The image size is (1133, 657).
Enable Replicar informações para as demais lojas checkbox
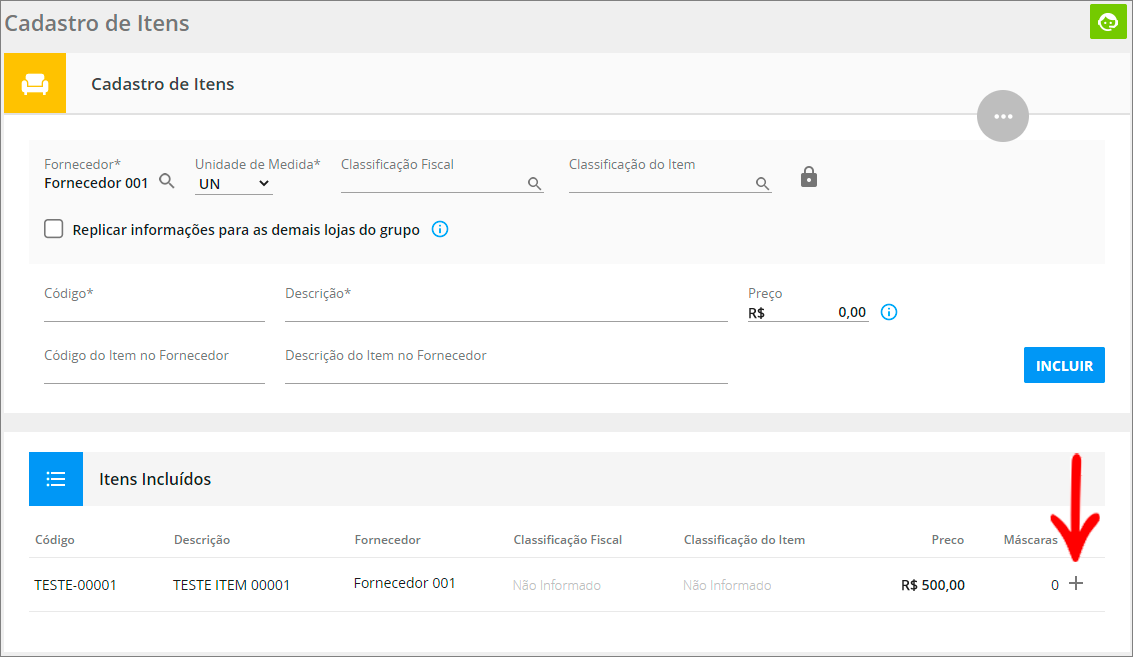click(x=54, y=229)
